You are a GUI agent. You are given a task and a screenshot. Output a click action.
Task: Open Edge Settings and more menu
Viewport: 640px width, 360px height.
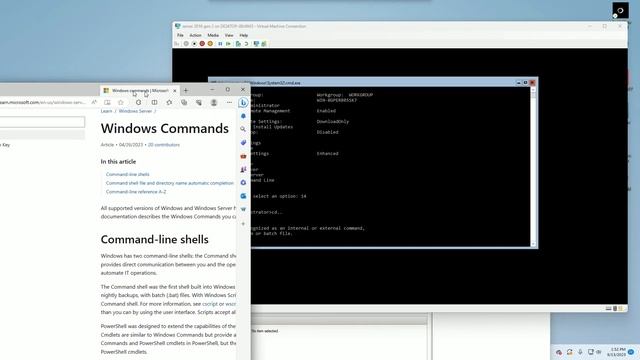pos(229,102)
